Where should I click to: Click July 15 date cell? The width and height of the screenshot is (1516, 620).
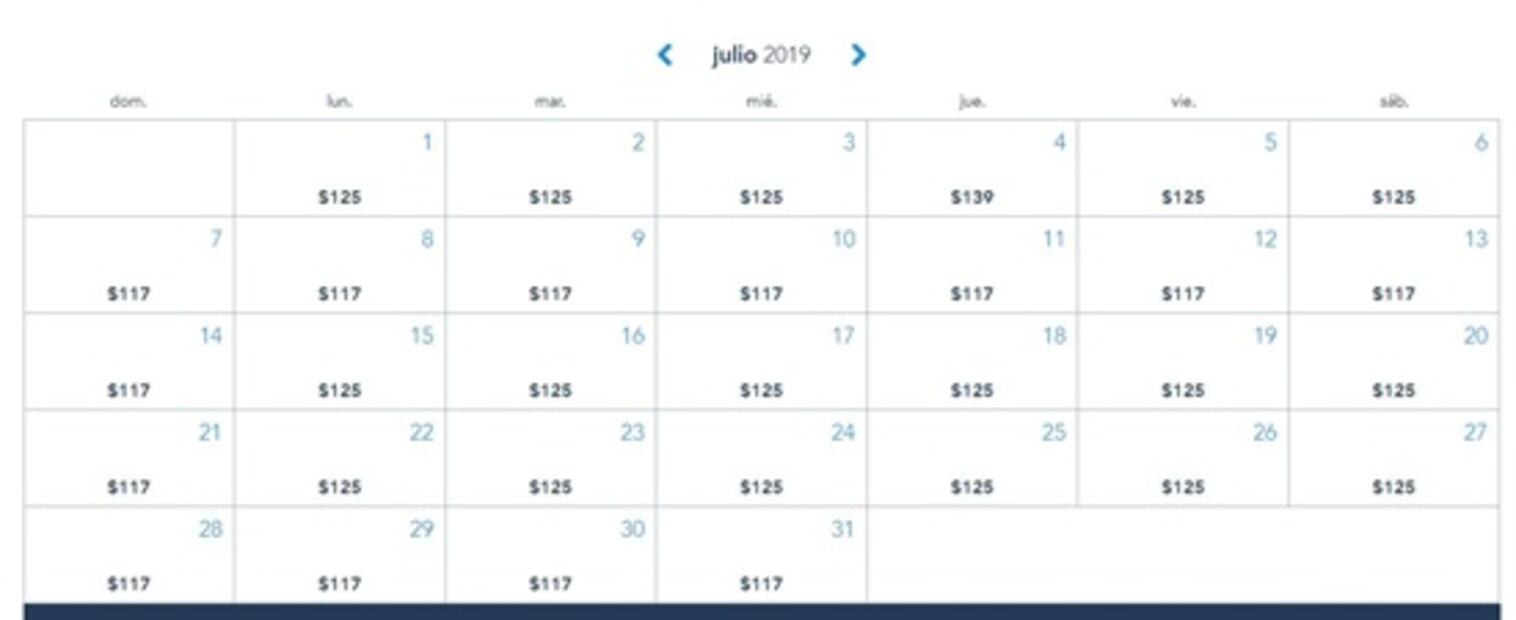click(340, 361)
